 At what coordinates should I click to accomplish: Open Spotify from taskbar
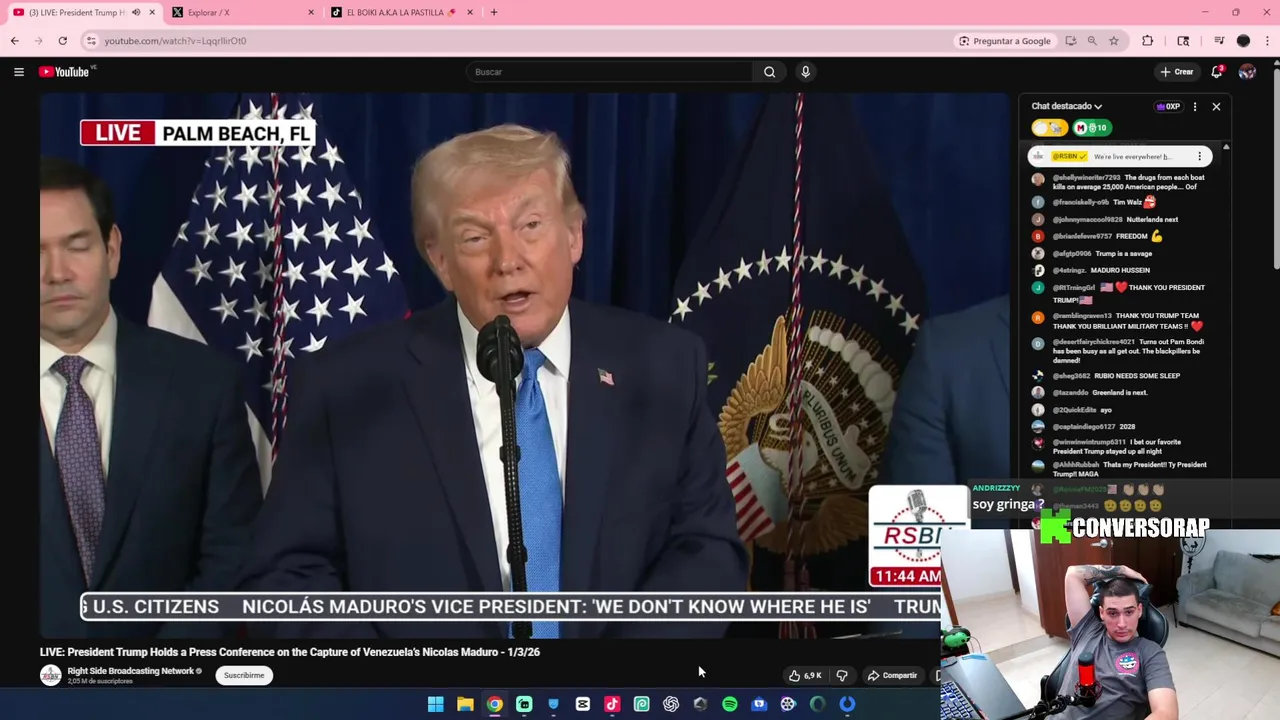click(729, 704)
